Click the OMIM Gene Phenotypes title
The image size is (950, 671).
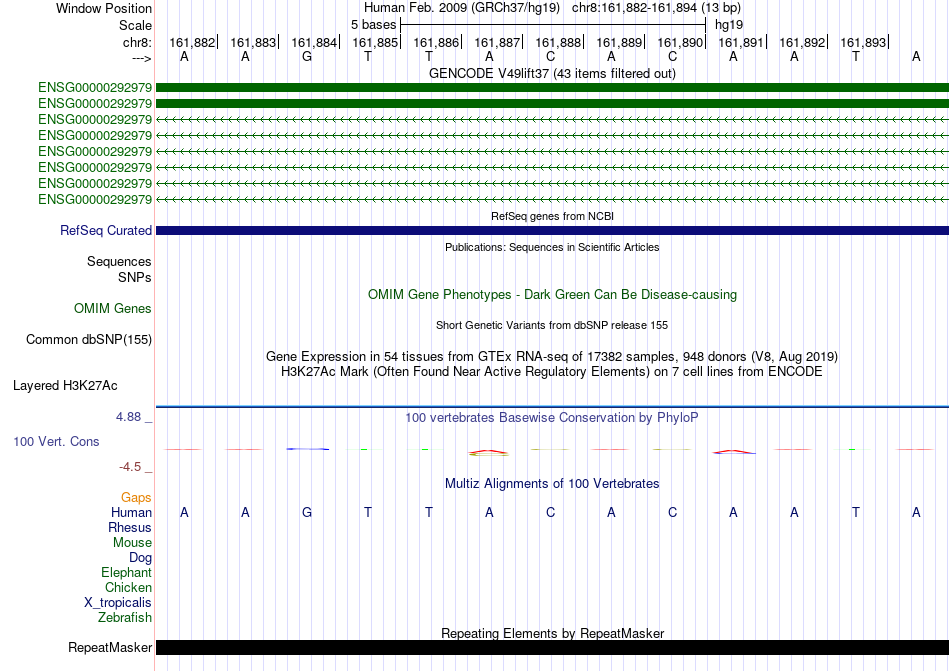tap(552, 294)
